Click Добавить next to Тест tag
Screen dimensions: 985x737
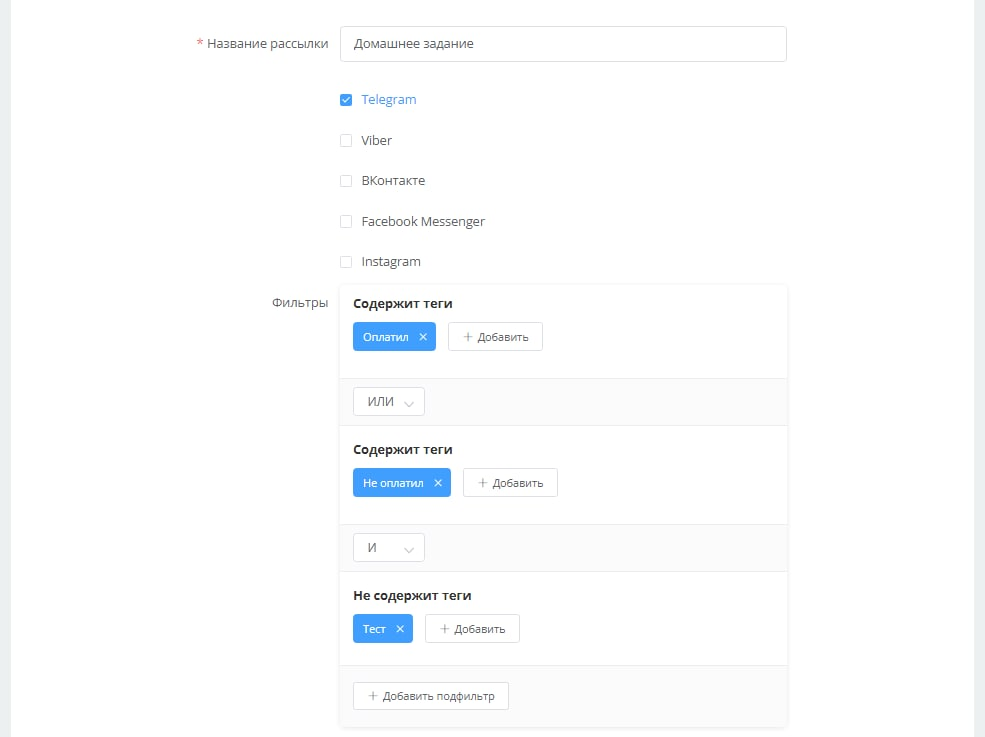tap(472, 629)
